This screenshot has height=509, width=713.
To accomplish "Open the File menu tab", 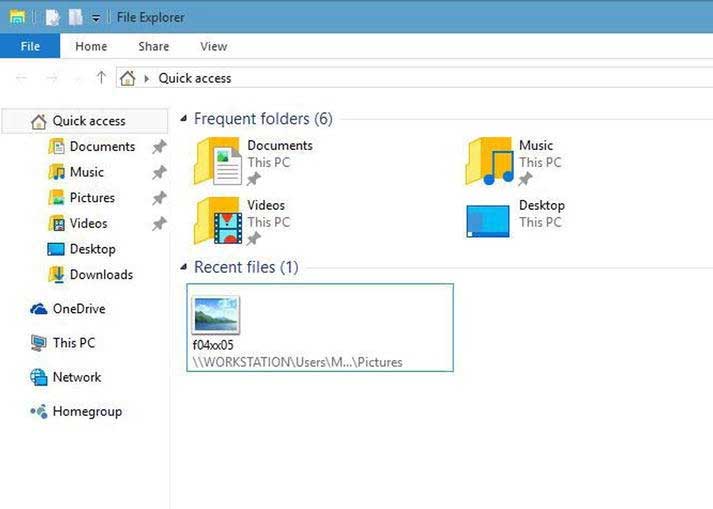I will click(x=30, y=46).
